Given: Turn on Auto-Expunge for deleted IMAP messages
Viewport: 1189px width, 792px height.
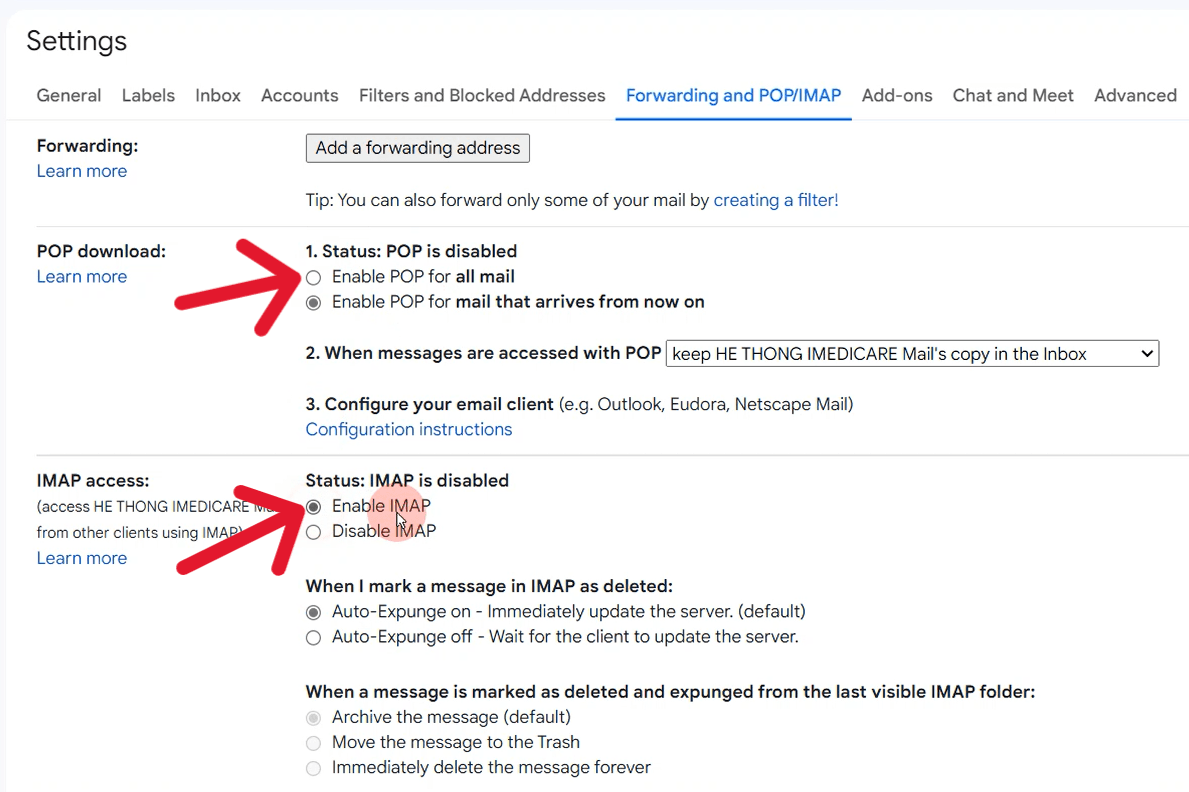Looking at the screenshot, I should (x=313, y=611).
